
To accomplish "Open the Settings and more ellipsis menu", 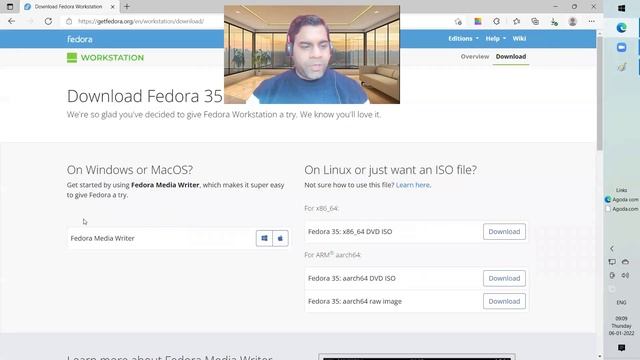I will pos(591,21).
